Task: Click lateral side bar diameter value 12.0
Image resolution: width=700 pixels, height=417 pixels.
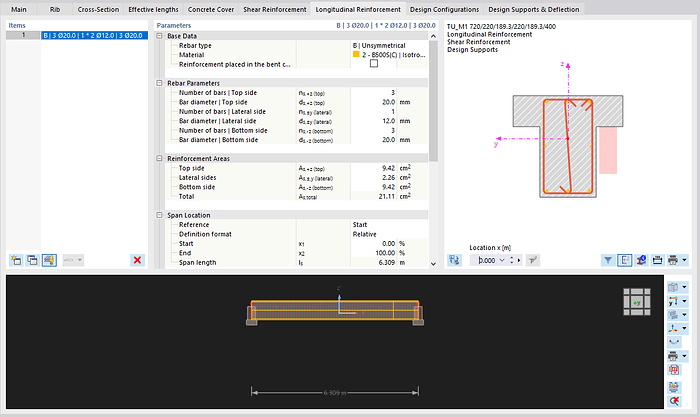Action: [x=388, y=121]
